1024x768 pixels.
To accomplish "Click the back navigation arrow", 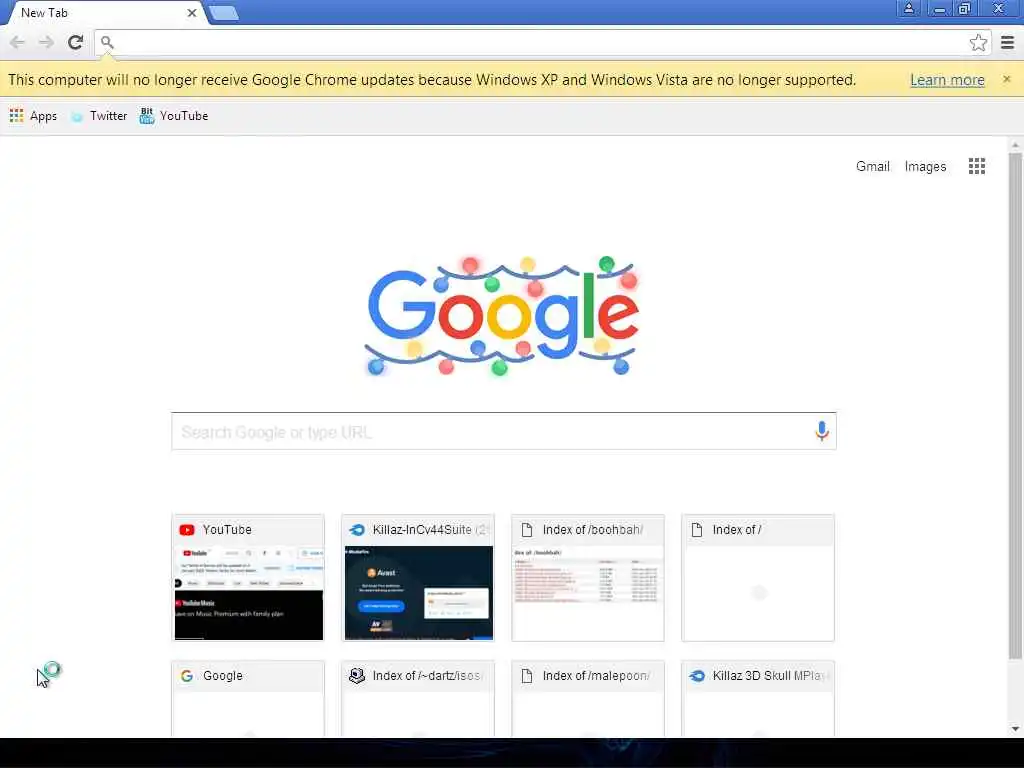I will [17, 42].
